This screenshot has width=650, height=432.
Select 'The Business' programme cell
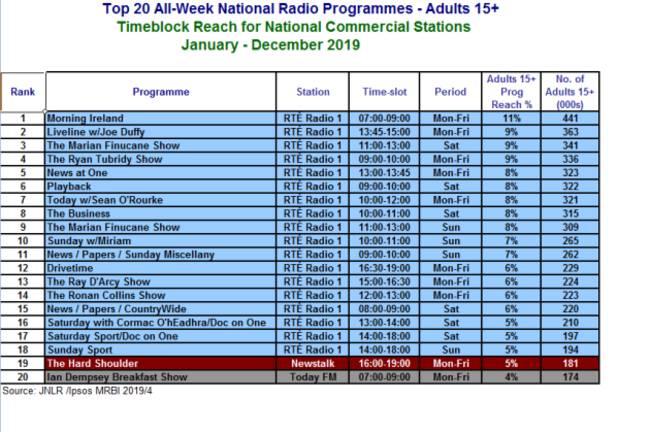coord(161,214)
